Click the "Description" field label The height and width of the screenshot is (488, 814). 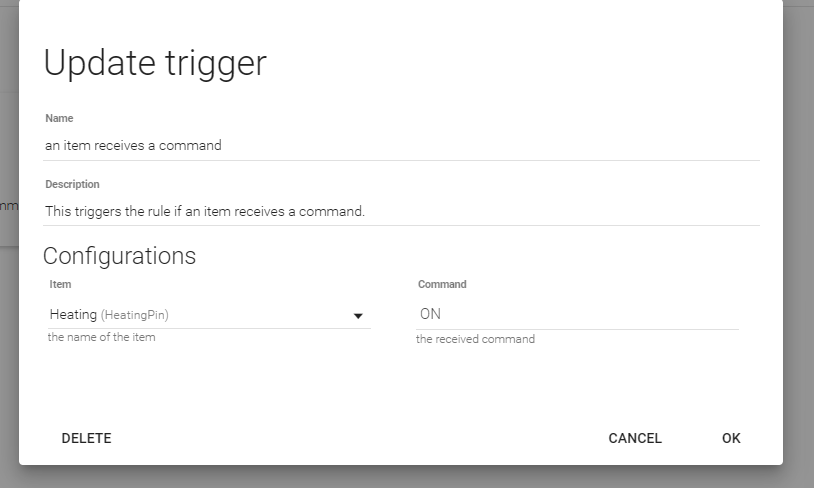[72, 184]
